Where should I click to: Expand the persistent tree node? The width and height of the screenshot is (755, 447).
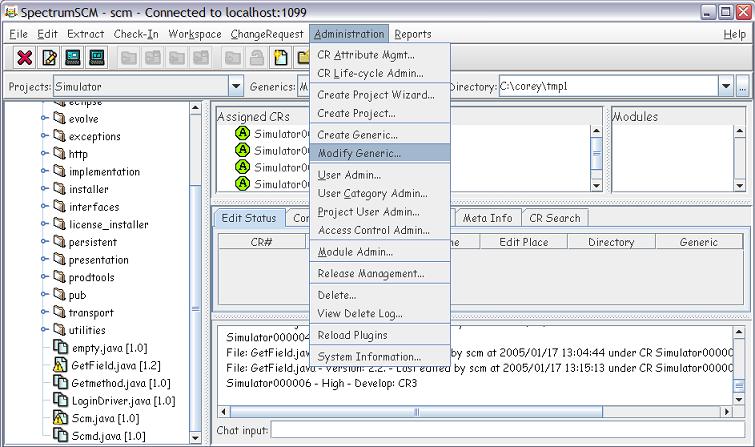[x=44, y=241]
